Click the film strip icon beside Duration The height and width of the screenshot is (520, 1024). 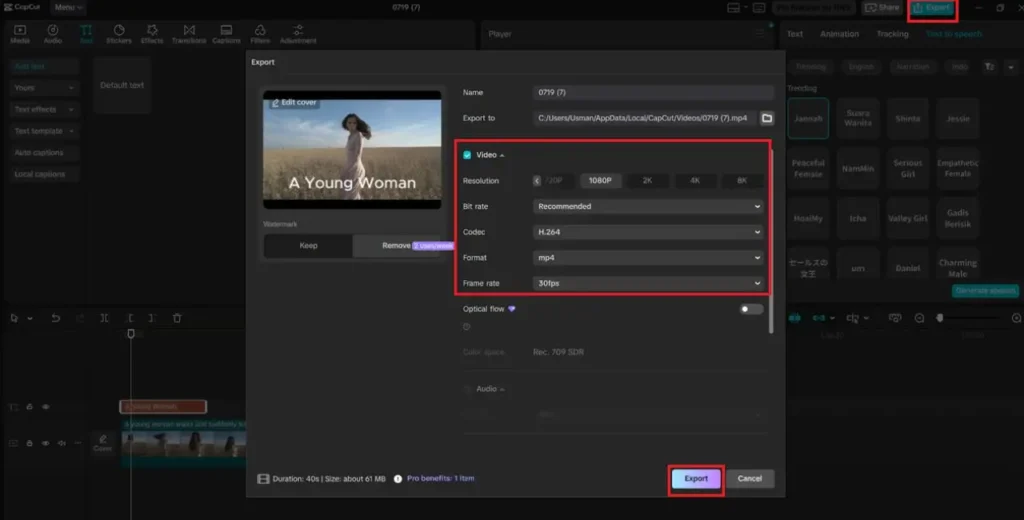pyautogui.click(x=263, y=479)
